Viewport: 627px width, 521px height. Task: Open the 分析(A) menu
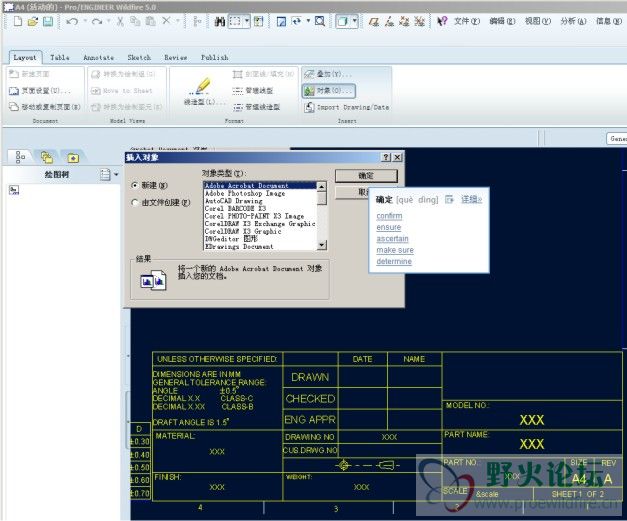(573, 21)
